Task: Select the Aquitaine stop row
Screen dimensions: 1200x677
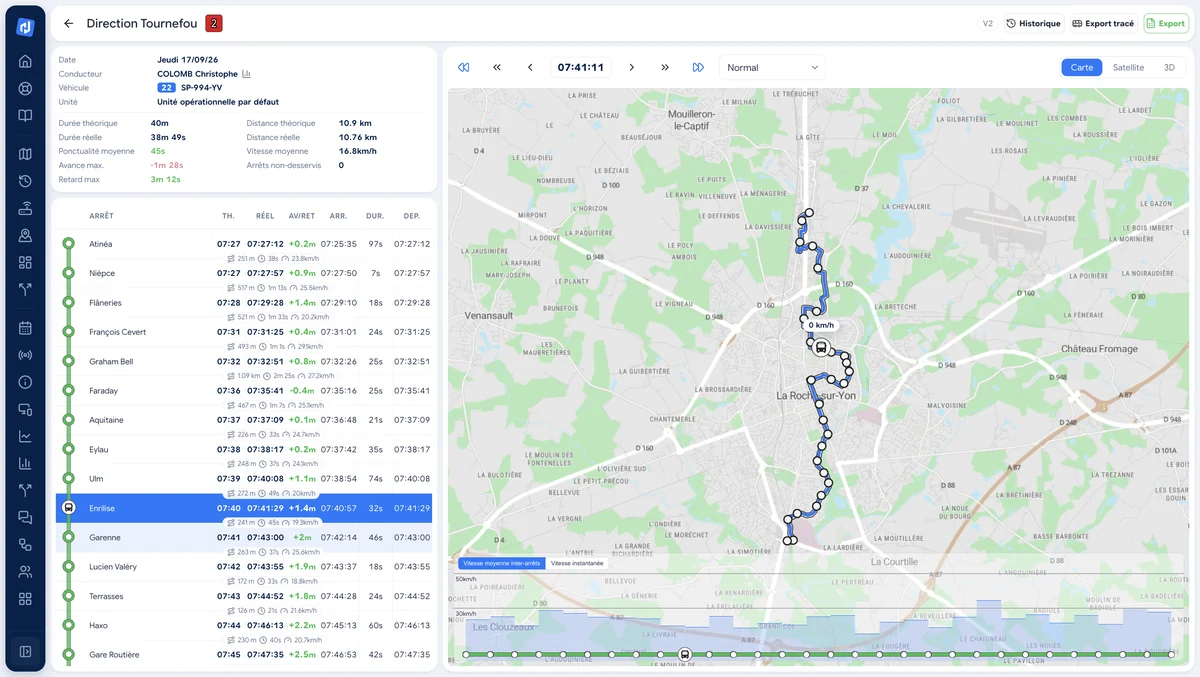Action: pos(244,420)
